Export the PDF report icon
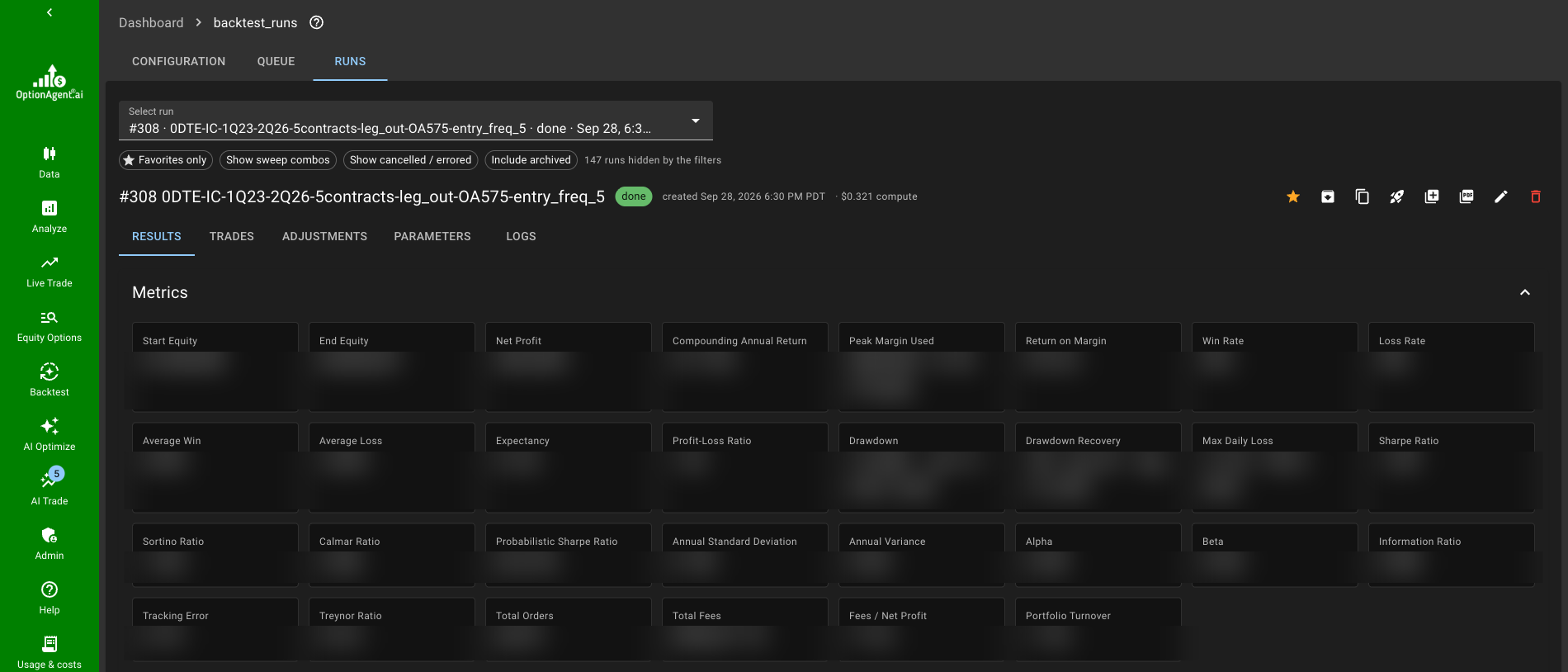This screenshot has width=1568, height=672. pyautogui.click(x=1466, y=196)
